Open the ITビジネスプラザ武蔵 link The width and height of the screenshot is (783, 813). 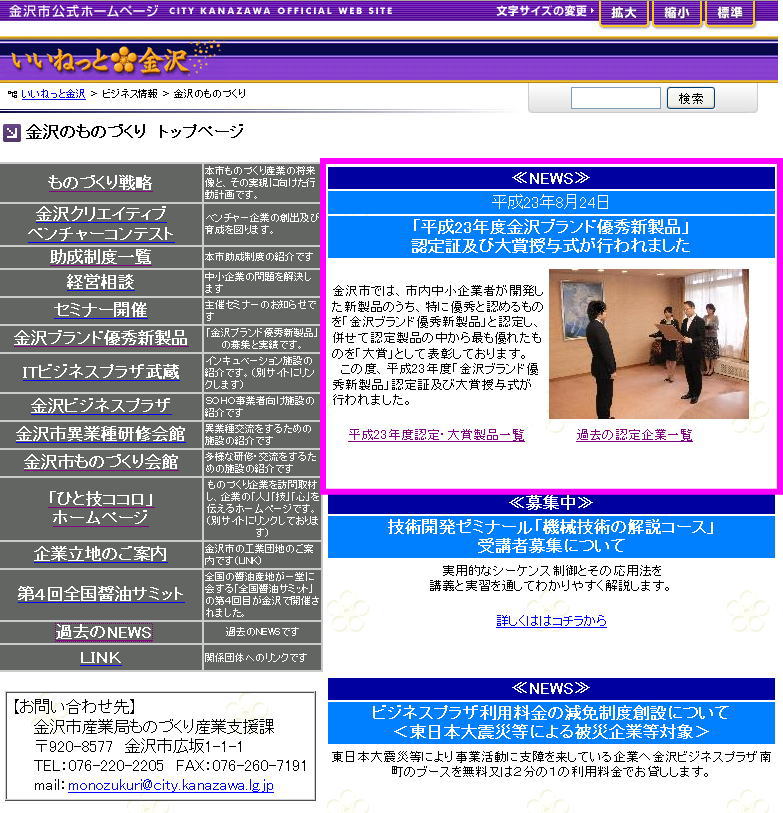tap(101, 372)
